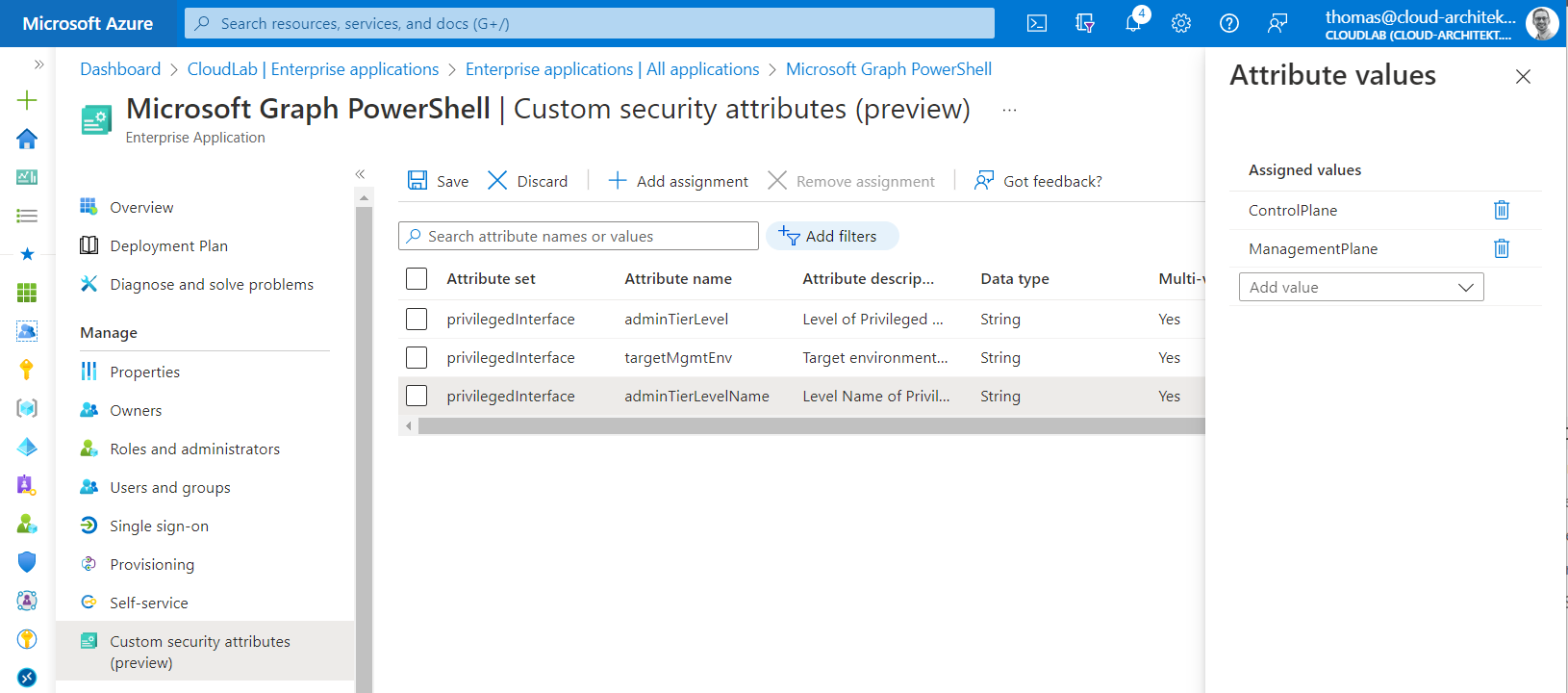Select Custom security attributes (preview) item
The image size is (1568, 693).
pyautogui.click(x=205, y=652)
